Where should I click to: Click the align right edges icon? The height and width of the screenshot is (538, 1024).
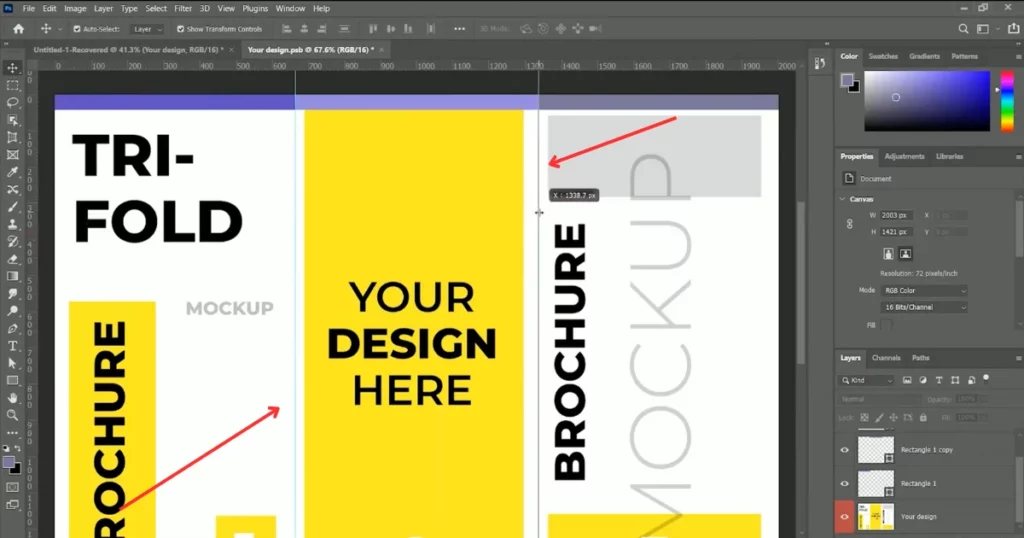(321, 29)
